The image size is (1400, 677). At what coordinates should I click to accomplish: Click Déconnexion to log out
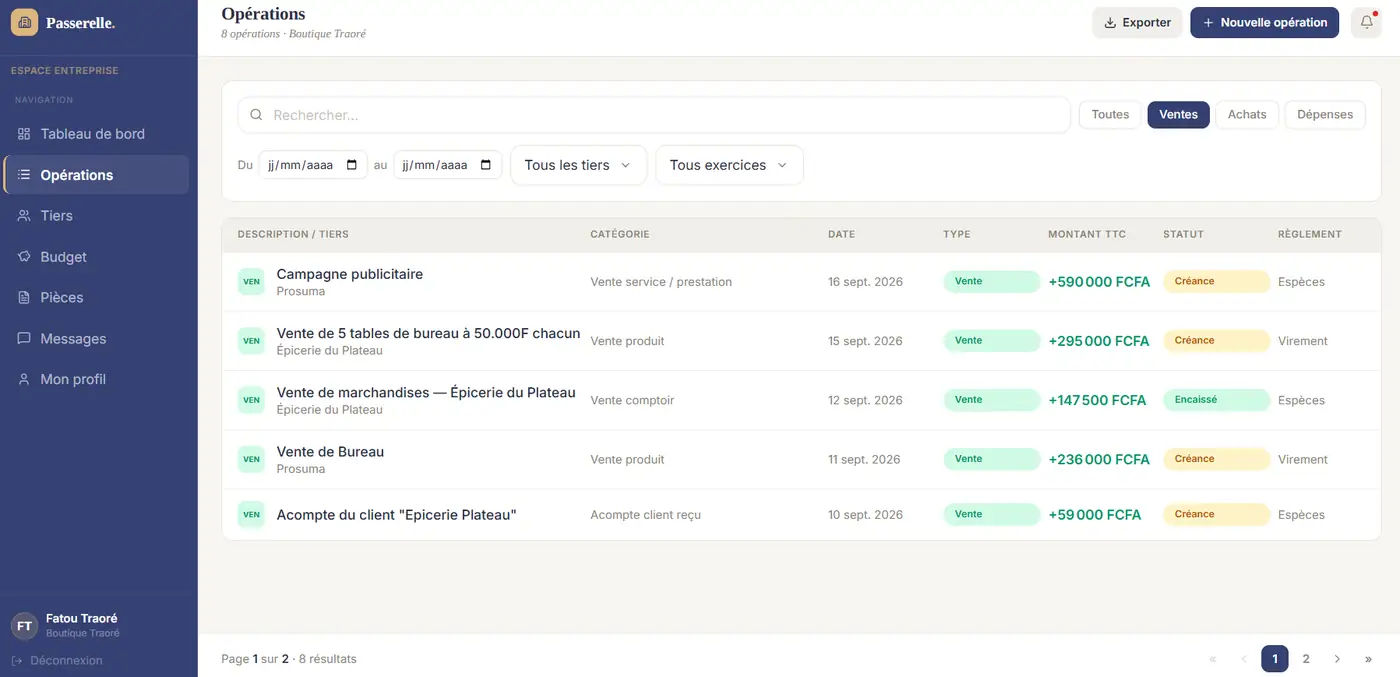pos(57,660)
